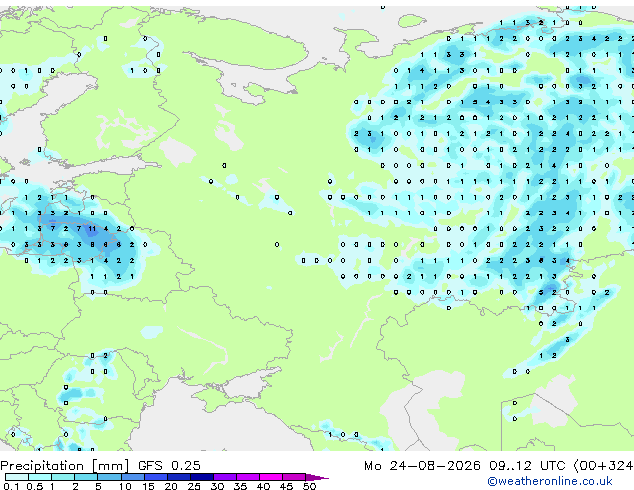Click the "Mo 24-08-2026" date text

click(x=422, y=466)
